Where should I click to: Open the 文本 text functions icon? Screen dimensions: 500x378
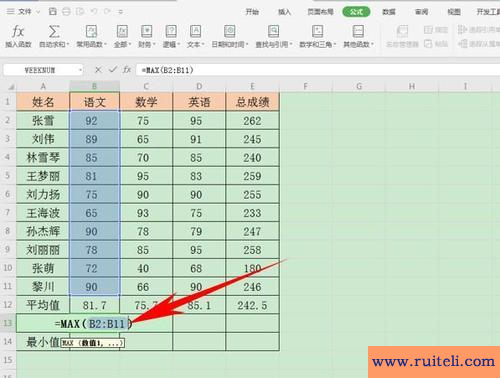point(195,32)
